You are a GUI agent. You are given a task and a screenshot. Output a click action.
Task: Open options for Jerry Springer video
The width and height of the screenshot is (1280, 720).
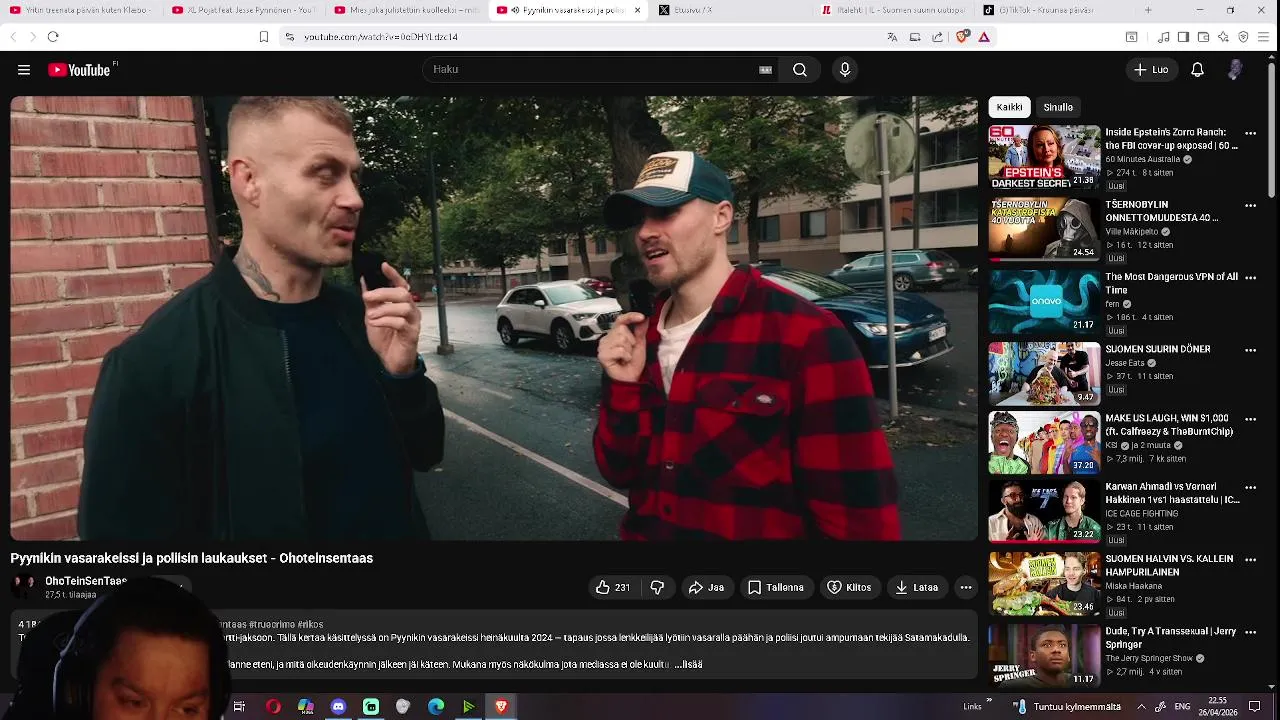coord(1250,633)
